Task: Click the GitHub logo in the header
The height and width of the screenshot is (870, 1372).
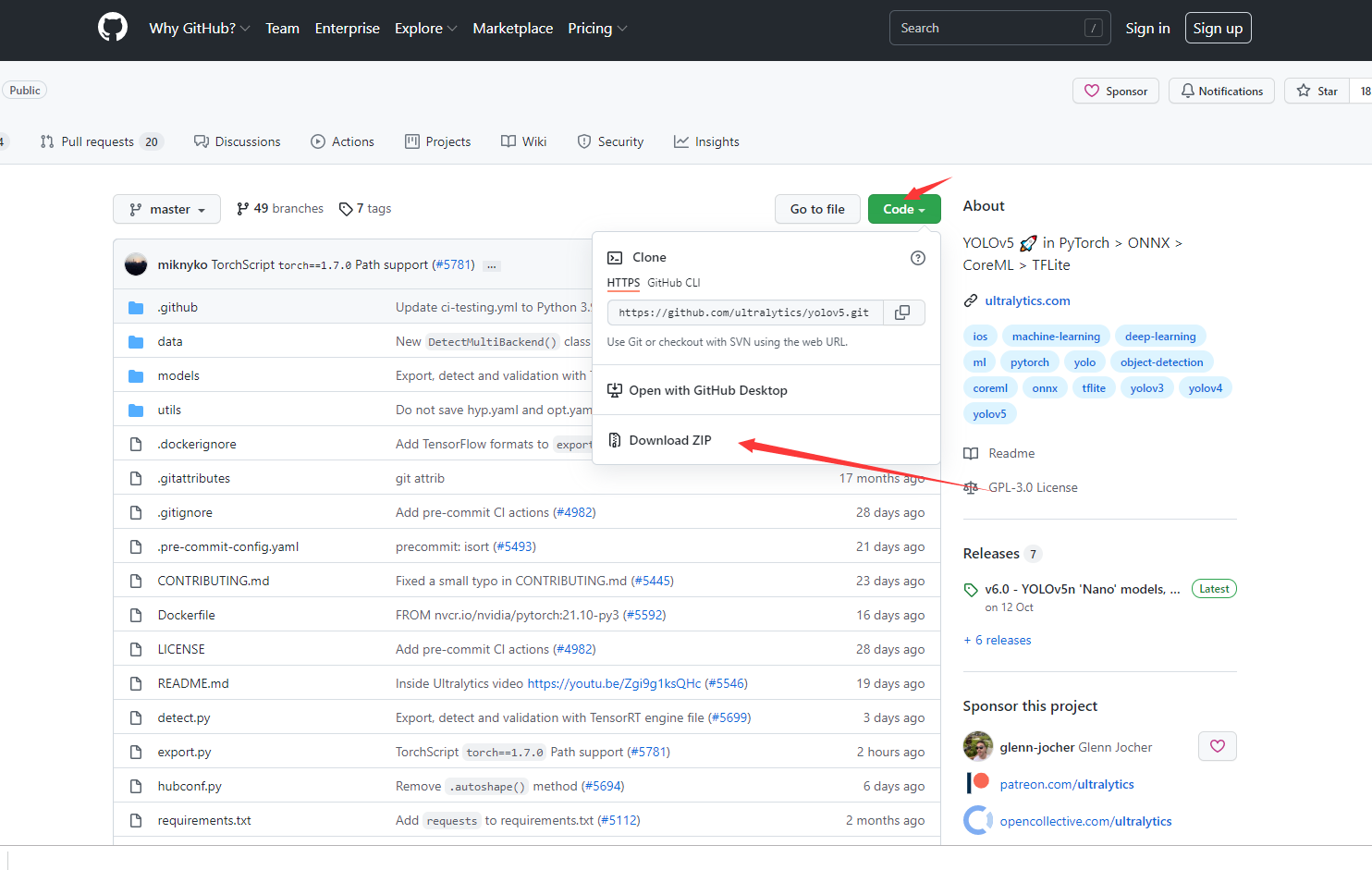Action: click(113, 28)
